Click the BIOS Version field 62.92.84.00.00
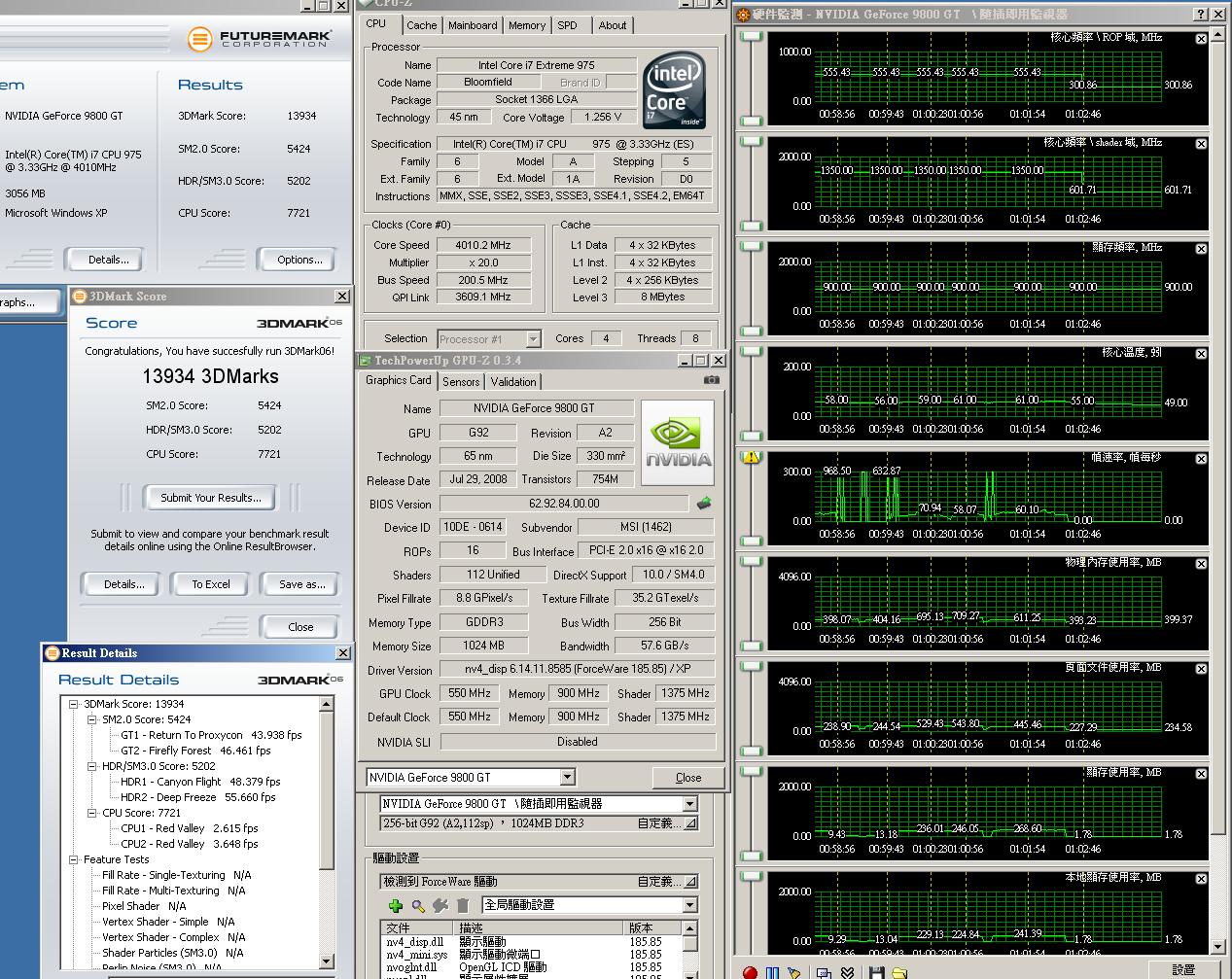 click(564, 504)
